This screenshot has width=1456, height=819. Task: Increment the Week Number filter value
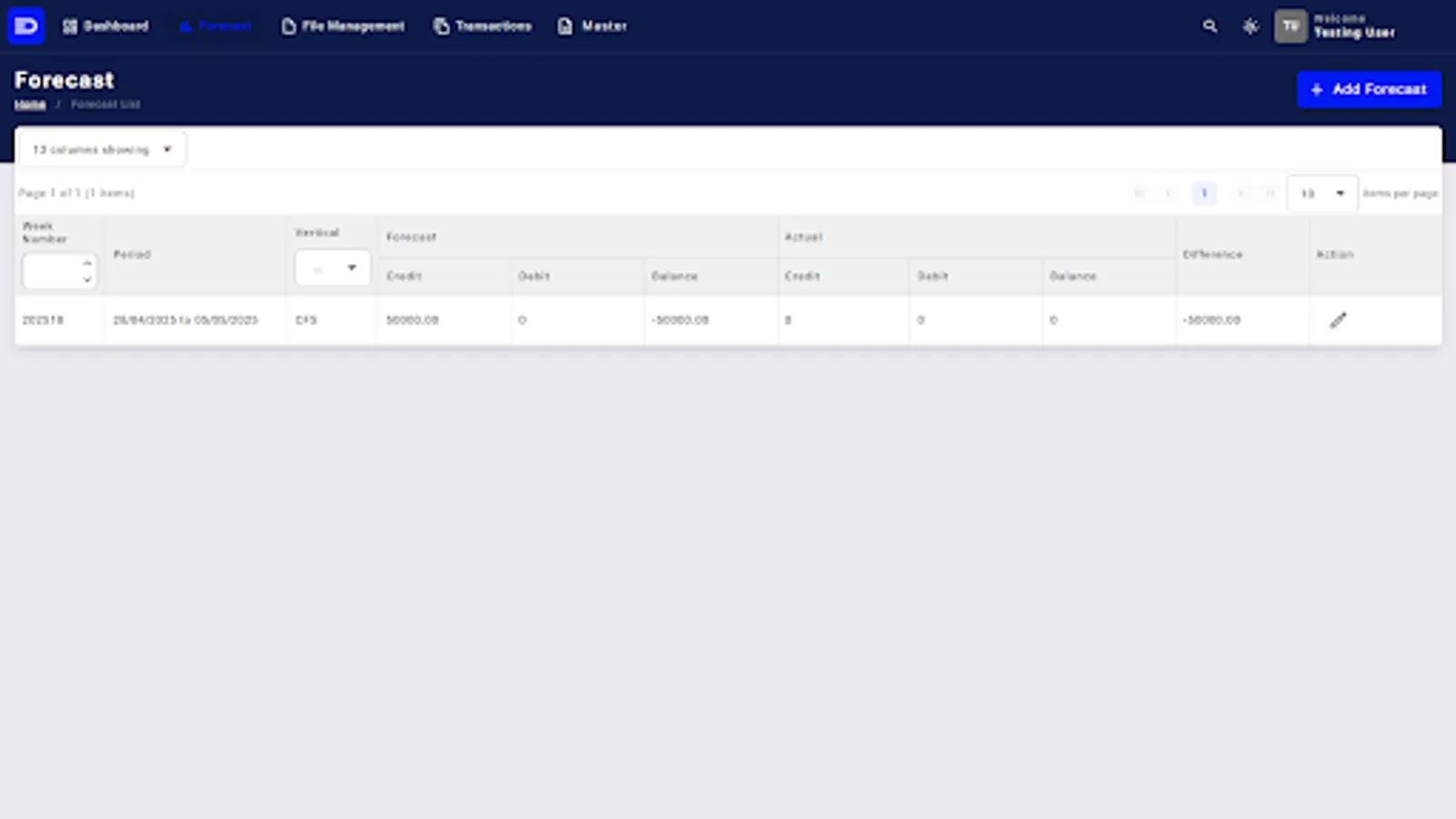[x=86, y=262]
